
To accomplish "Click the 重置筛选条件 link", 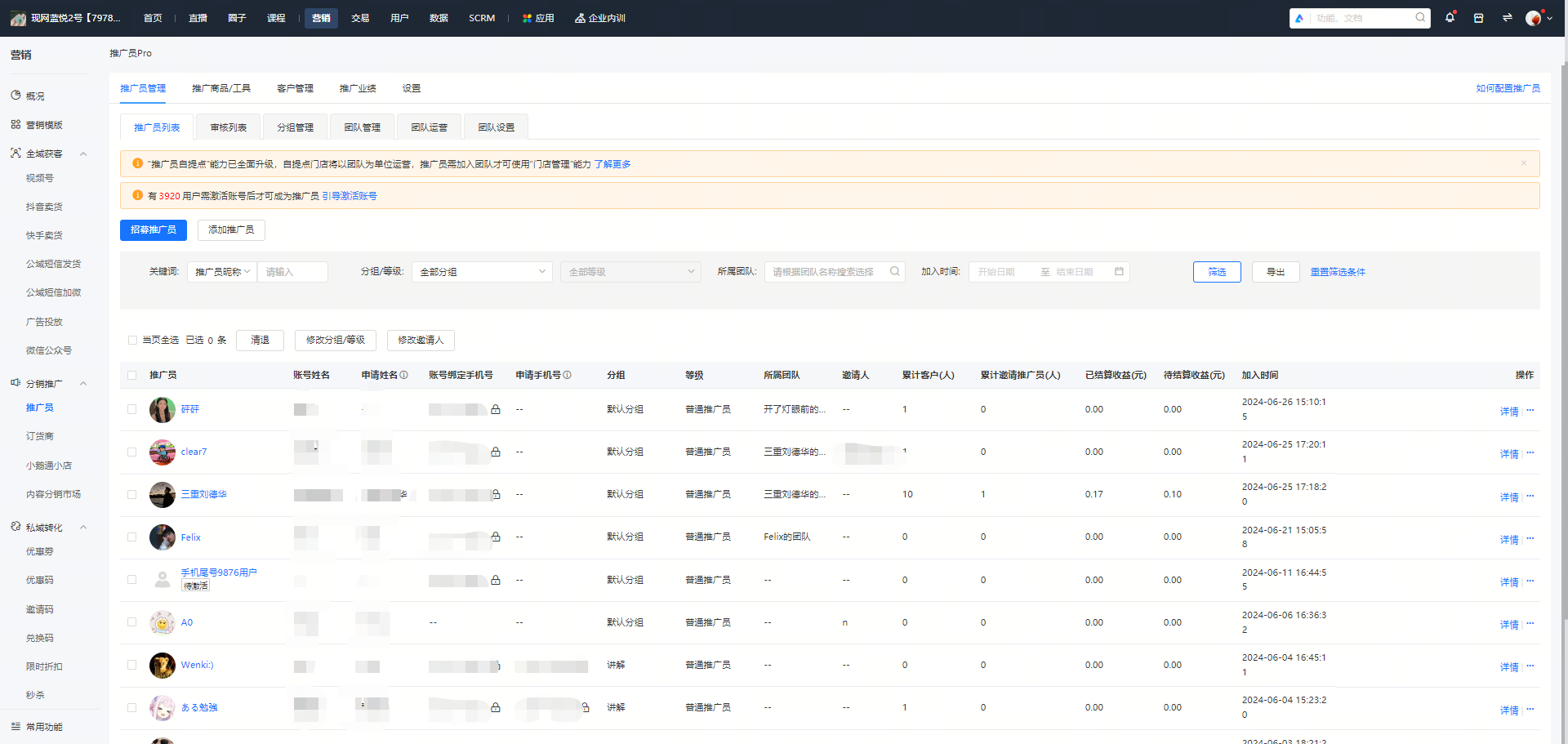I will 1338,272.
